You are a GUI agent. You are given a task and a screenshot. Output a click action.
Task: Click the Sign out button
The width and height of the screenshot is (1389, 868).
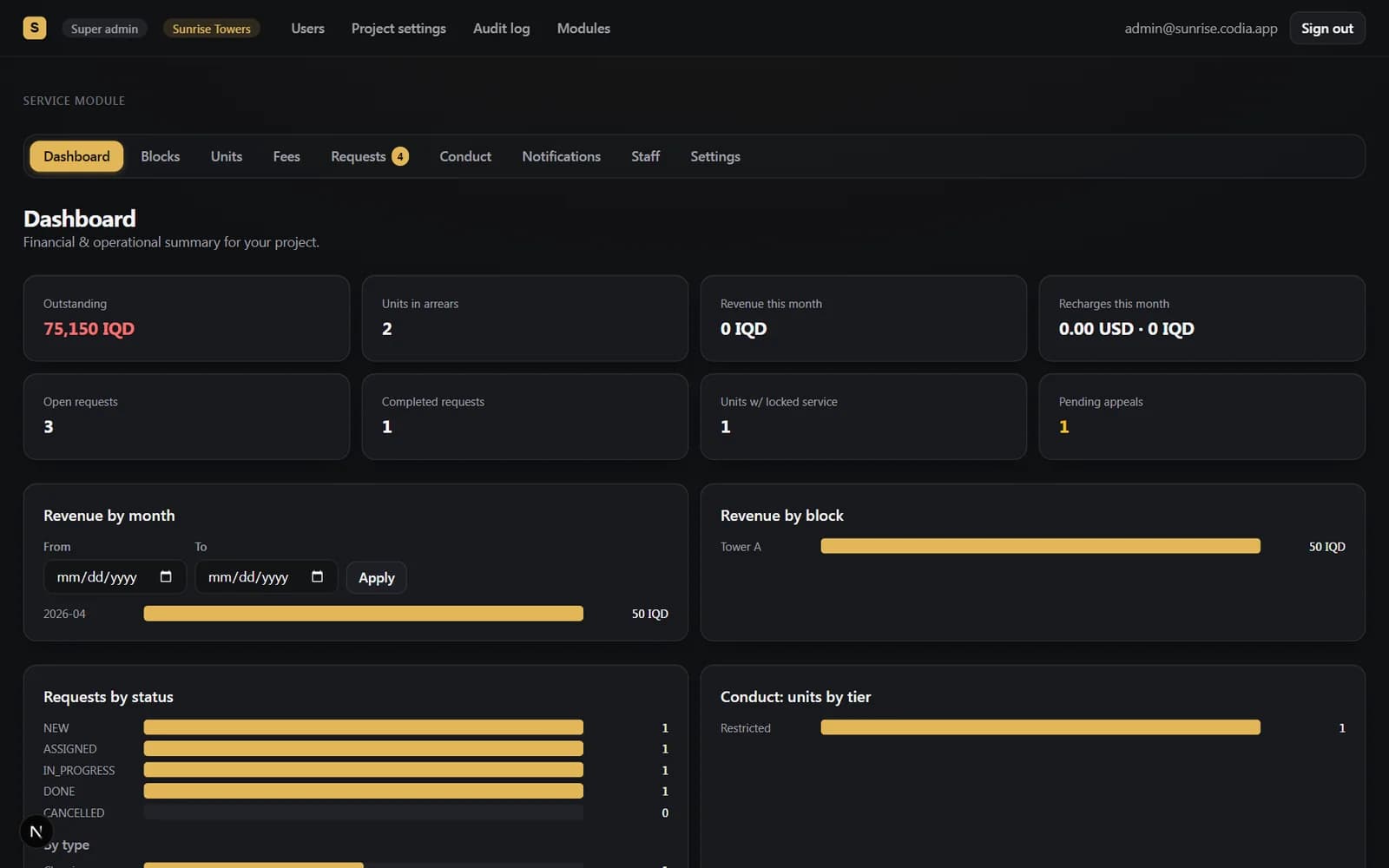[1326, 29]
